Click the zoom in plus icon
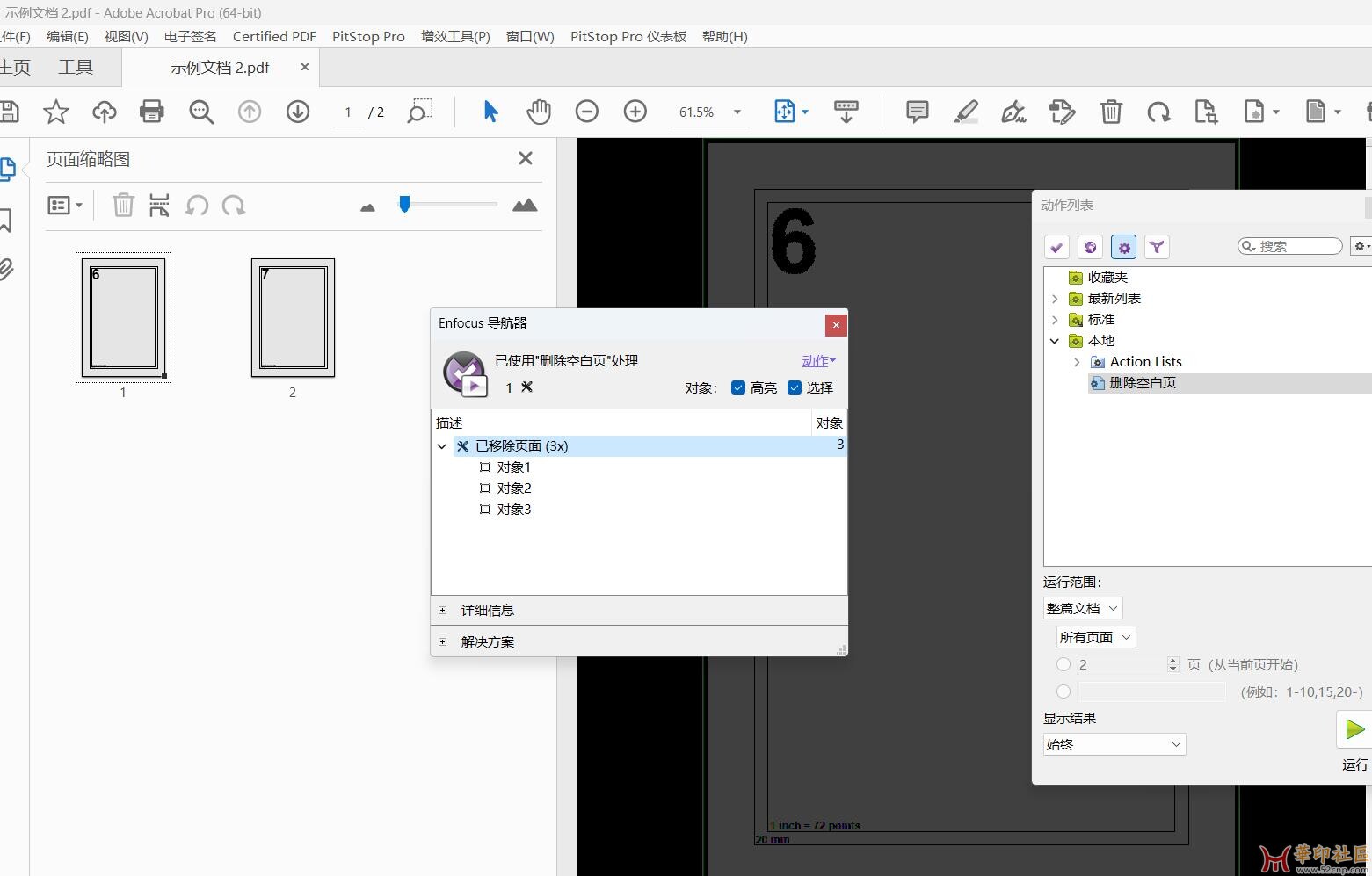 click(x=635, y=112)
